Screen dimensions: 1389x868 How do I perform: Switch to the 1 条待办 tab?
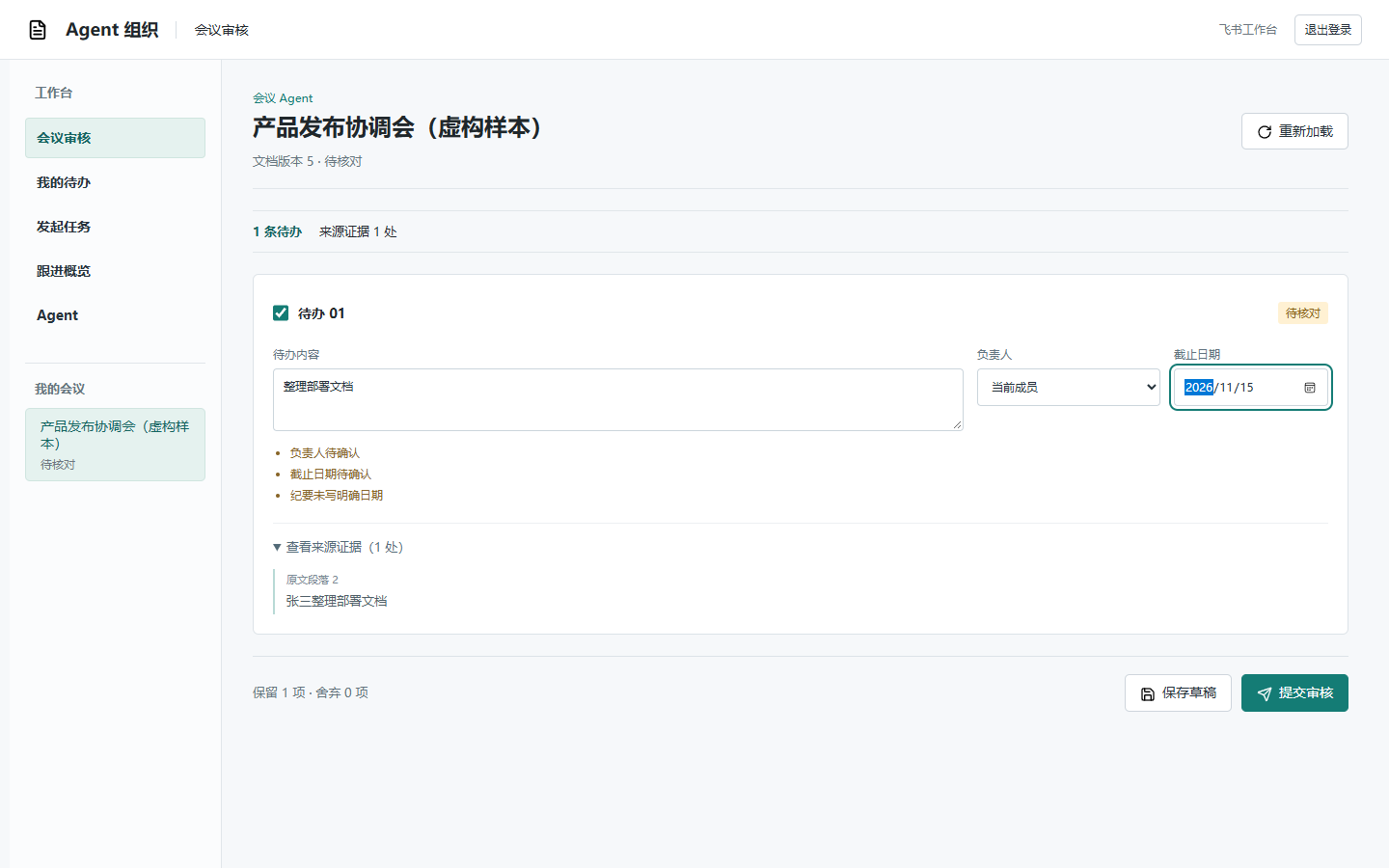click(x=278, y=231)
